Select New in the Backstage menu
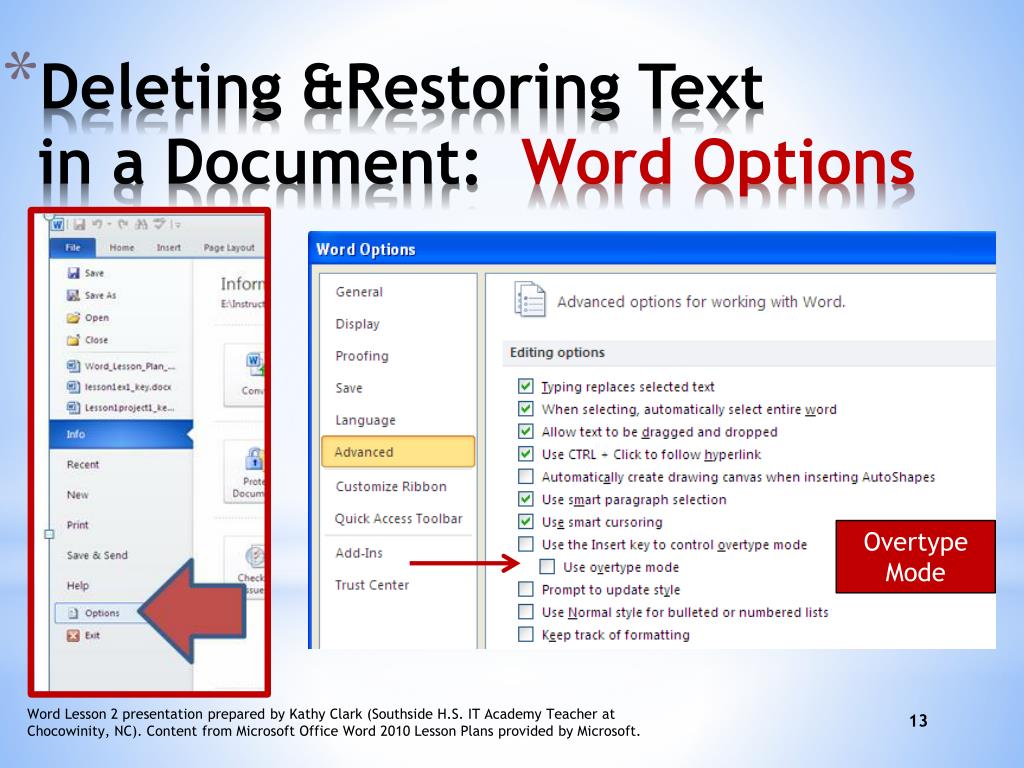Viewport: 1024px width, 768px height. pos(77,494)
